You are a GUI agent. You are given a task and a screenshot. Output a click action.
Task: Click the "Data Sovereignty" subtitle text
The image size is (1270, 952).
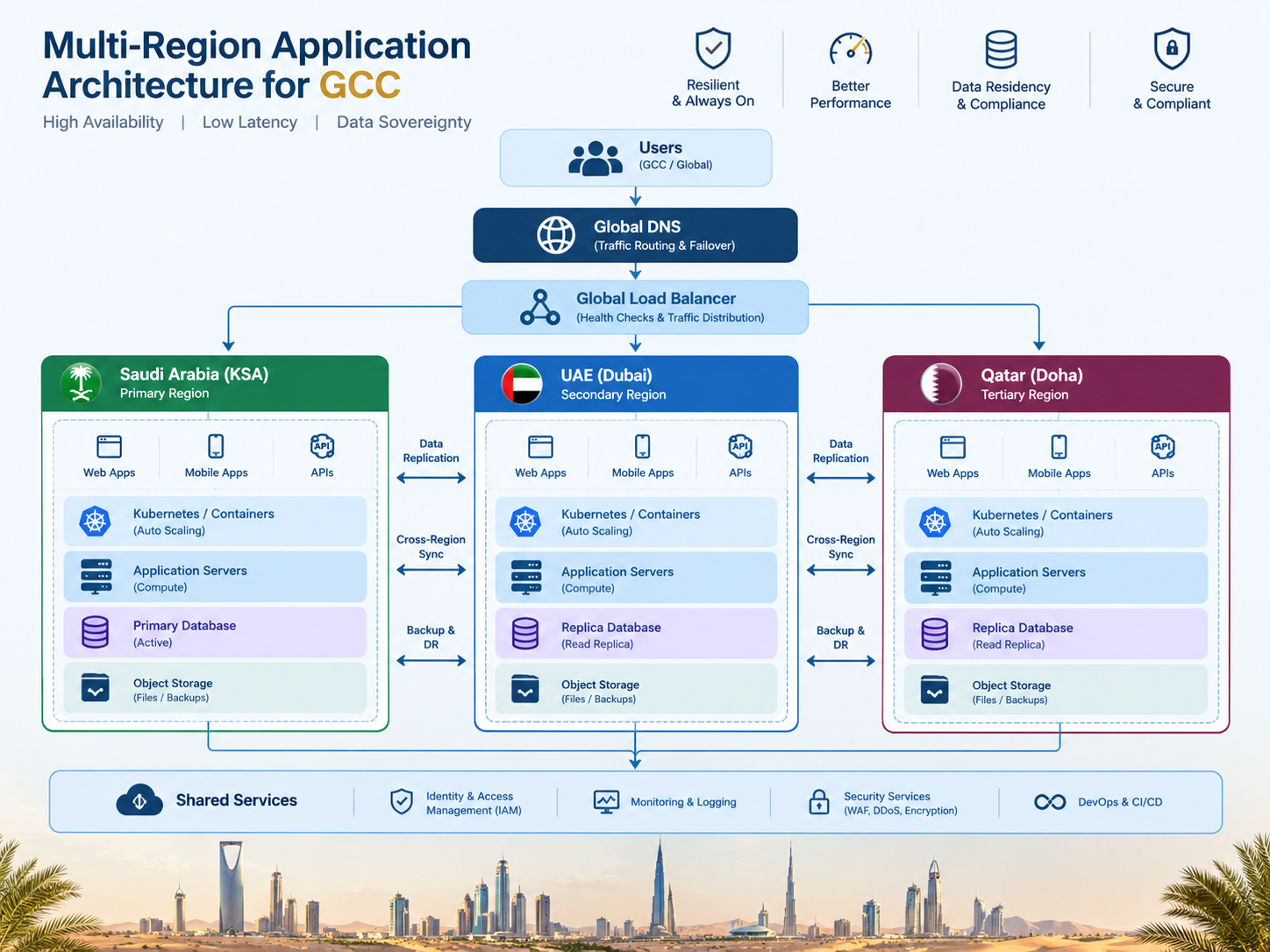coord(404,122)
